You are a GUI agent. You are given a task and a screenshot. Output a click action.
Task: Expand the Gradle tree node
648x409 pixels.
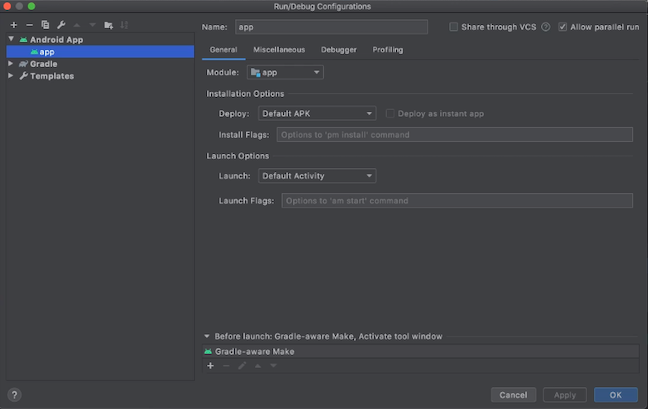tap(11, 64)
